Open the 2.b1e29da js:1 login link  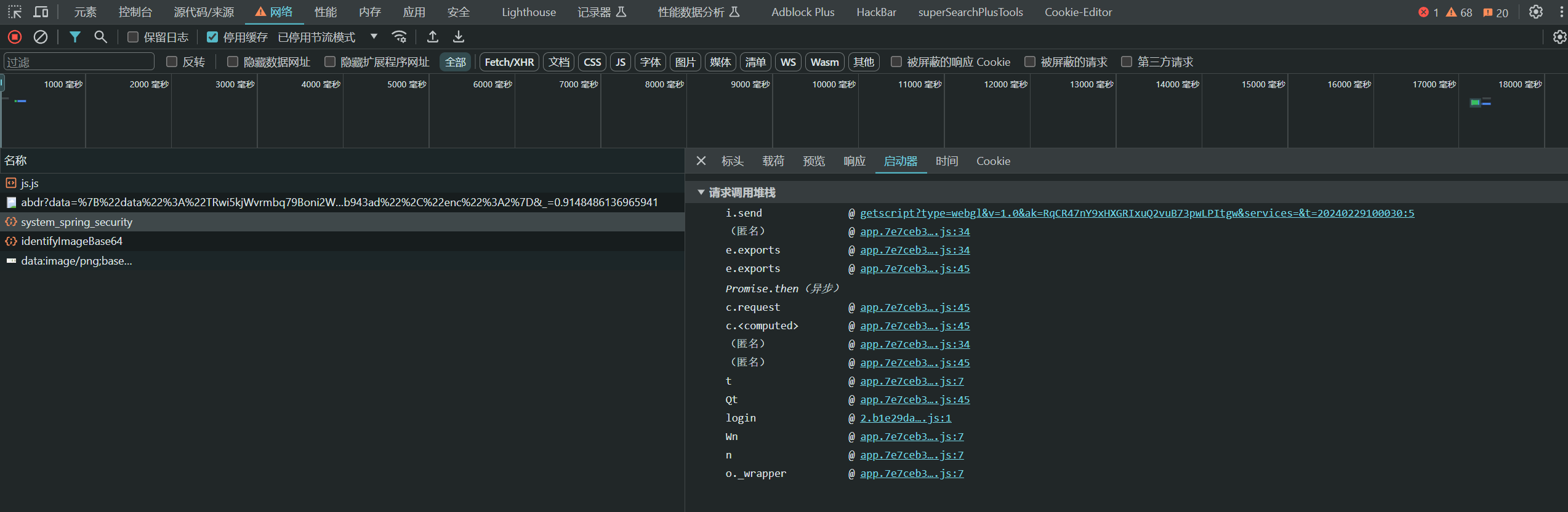906,418
